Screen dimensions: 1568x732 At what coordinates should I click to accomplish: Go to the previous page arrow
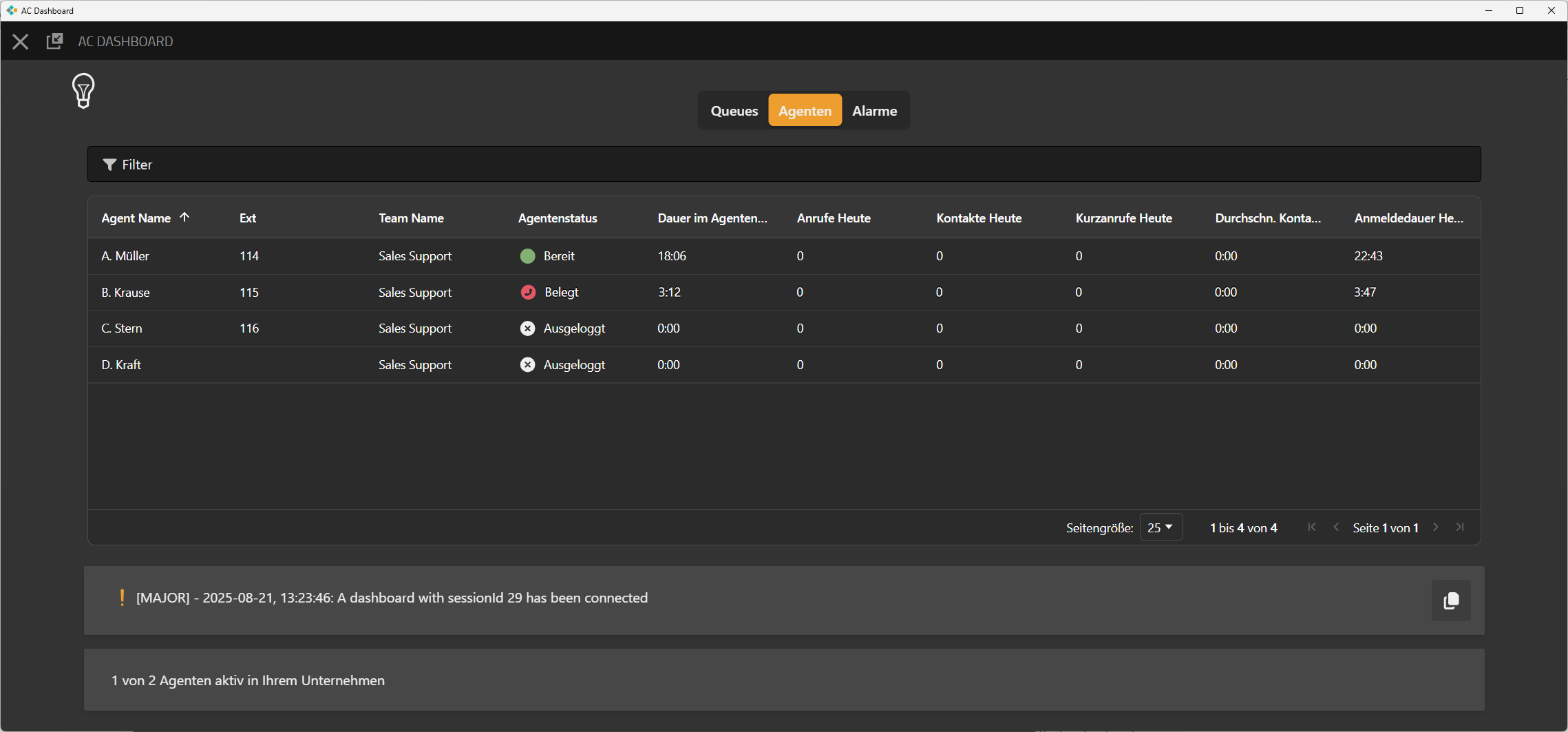click(x=1336, y=527)
